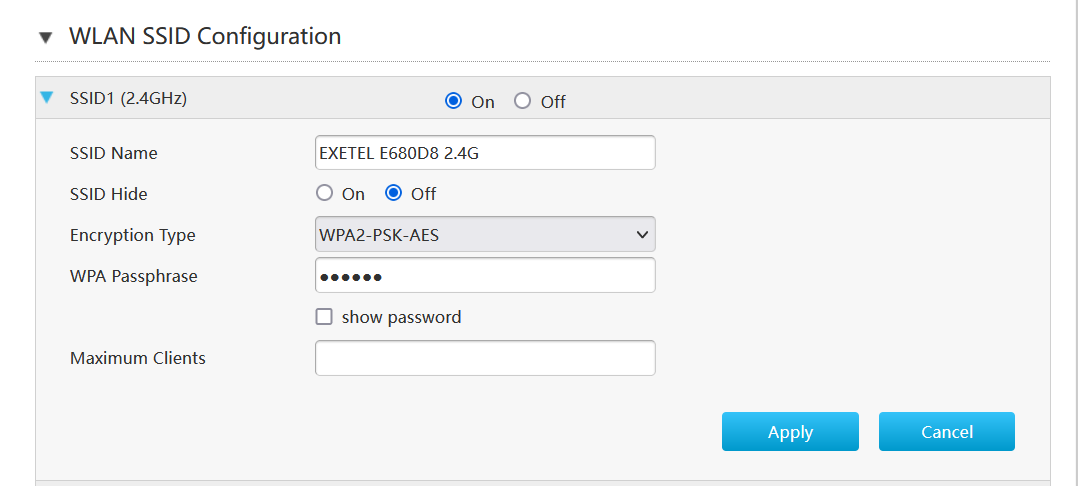Enable the show password checkbox
Image resolution: width=1078 pixels, height=486 pixels.
tap(324, 317)
